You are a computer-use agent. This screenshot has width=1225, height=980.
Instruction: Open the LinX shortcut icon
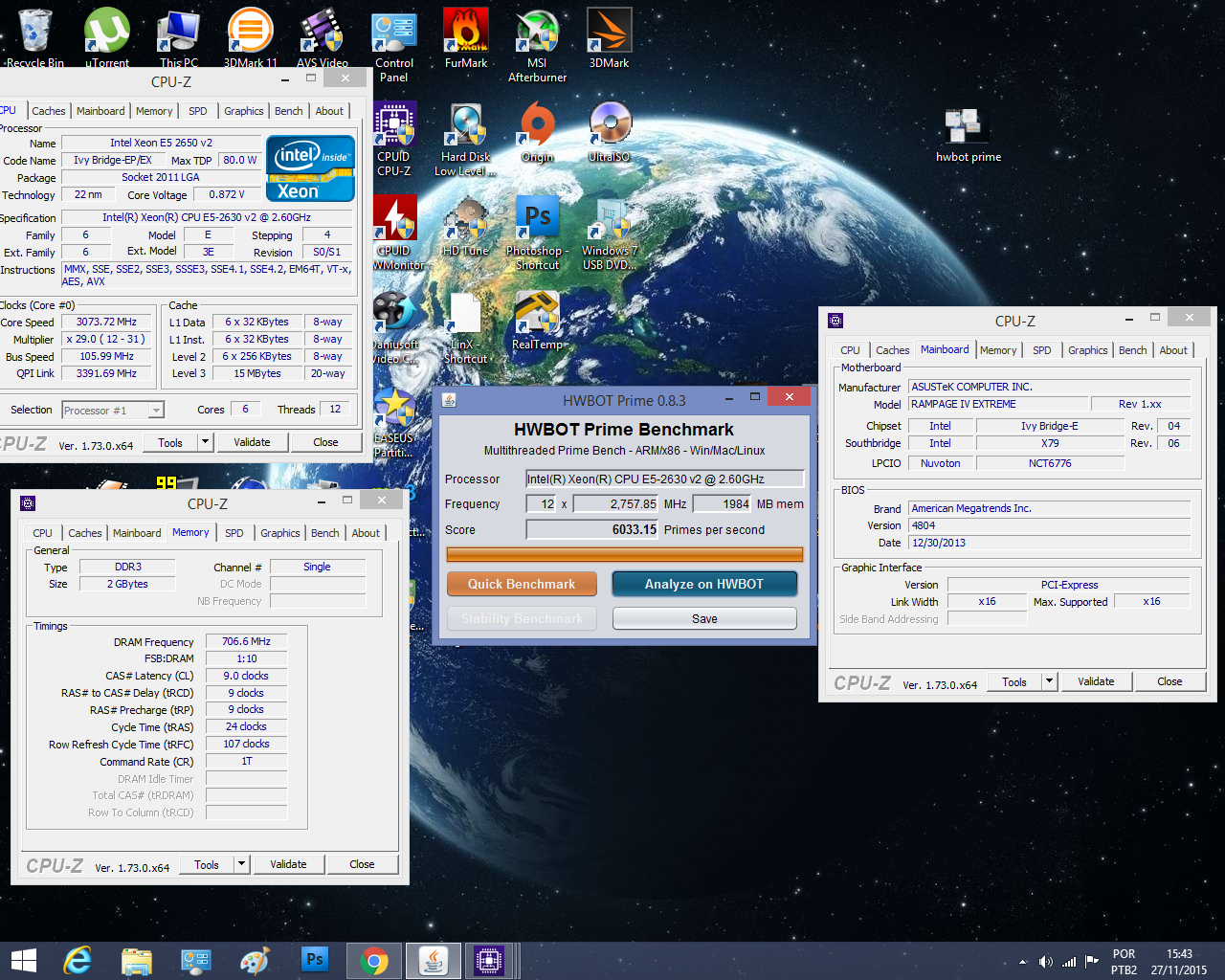(466, 326)
